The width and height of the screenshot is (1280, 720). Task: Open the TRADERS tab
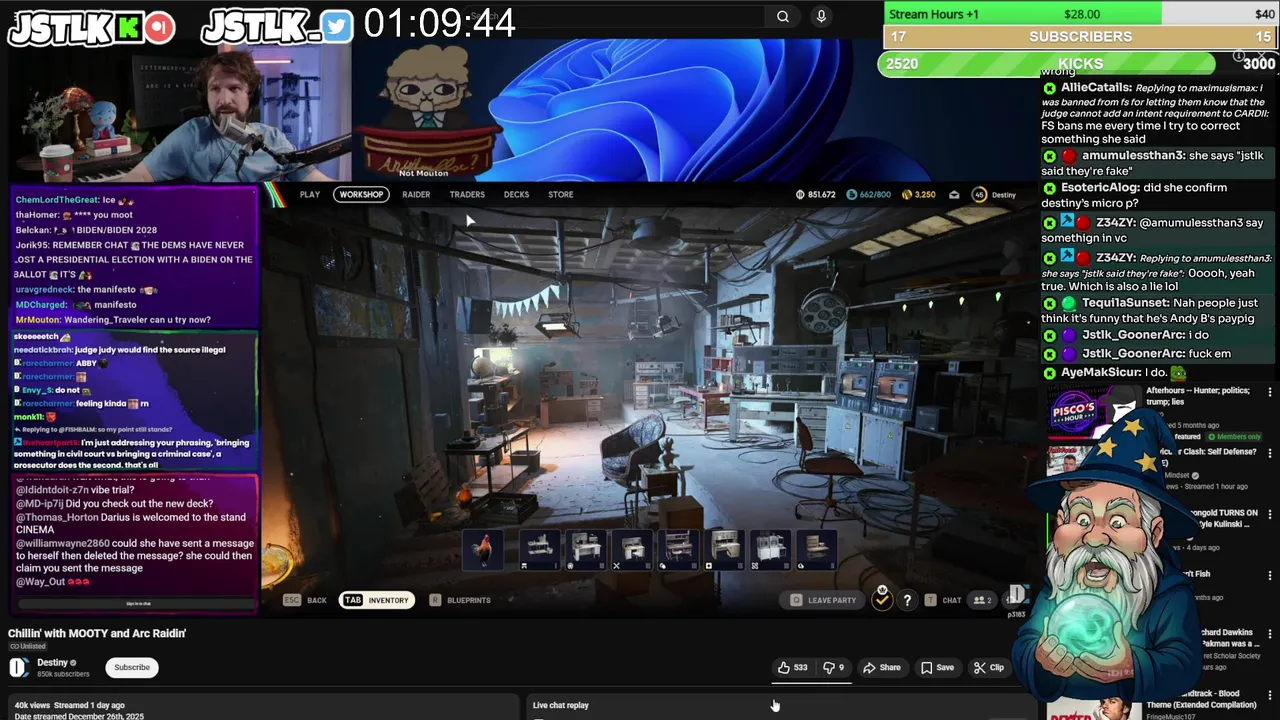pyautogui.click(x=467, y=194)
